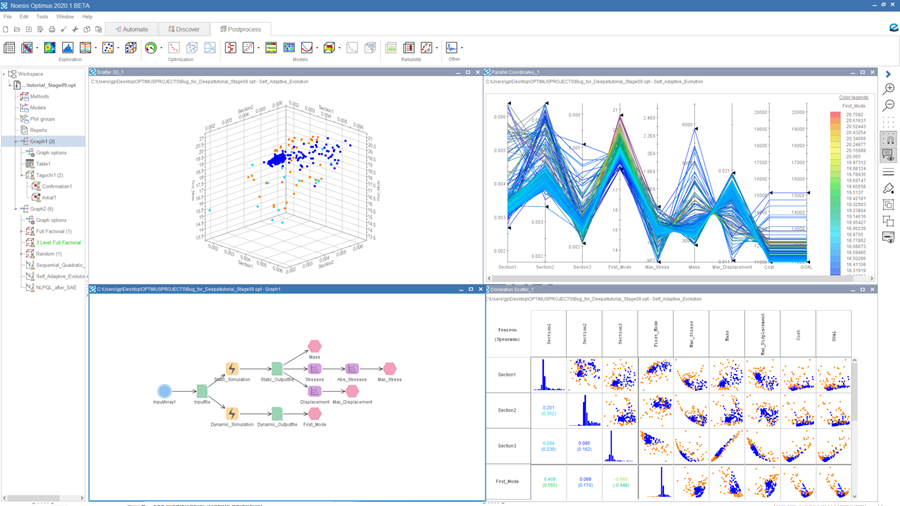Toggle the legend visibility icon at sidebar bottom

coord(888,237)
